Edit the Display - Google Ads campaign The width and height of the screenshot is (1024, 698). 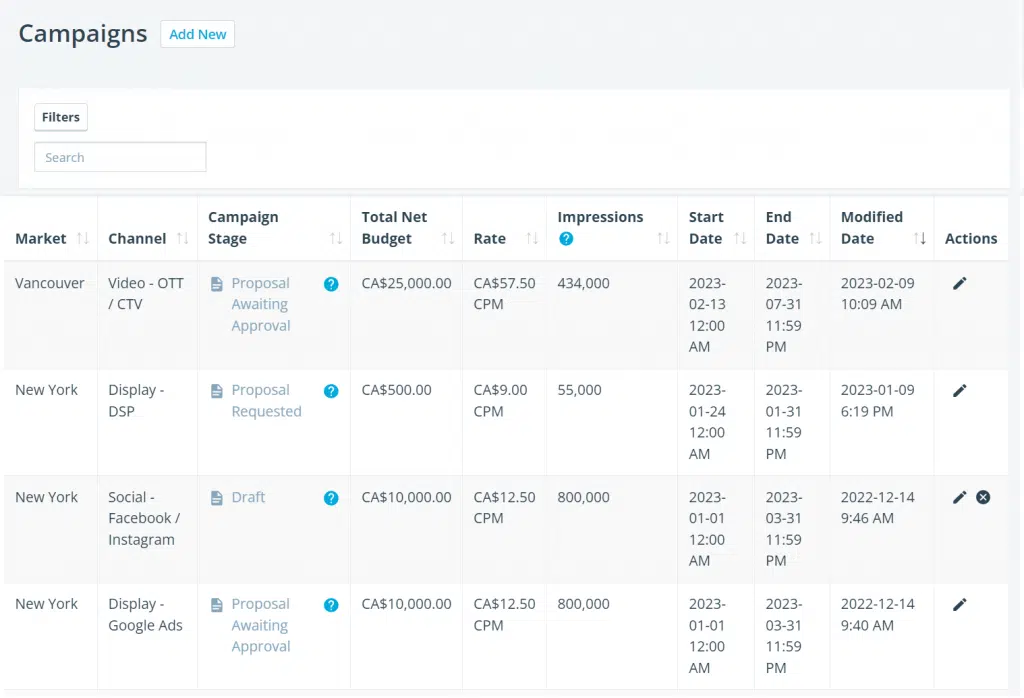pyautogui.click(x=959, y=604)
